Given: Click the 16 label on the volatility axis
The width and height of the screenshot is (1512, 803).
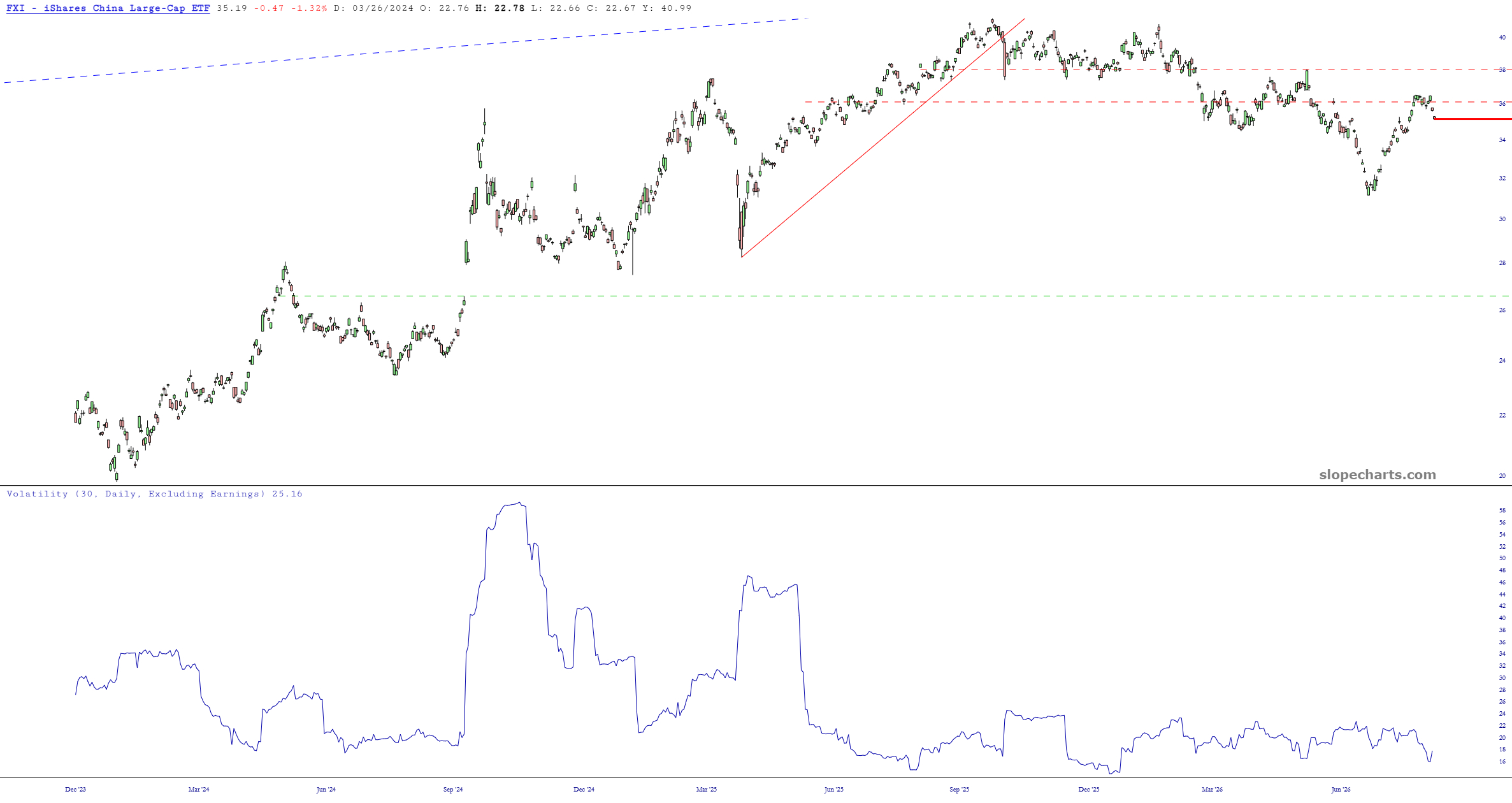Looking at the screenshot, I should point(1502,762).
